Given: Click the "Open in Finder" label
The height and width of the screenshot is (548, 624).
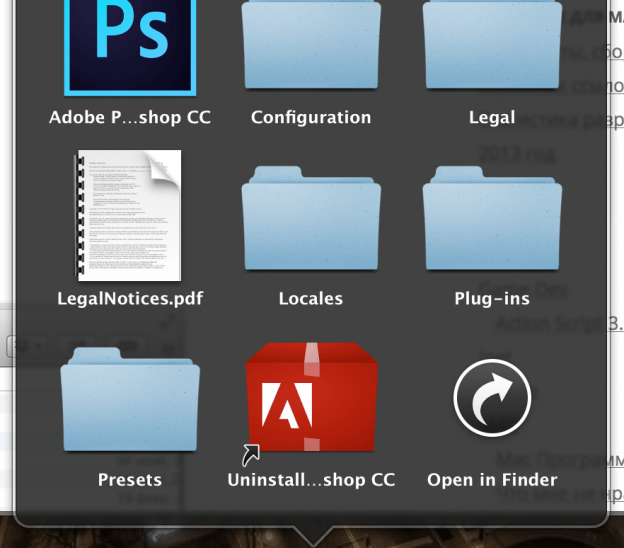Looking at the screenshot, I should [492, 480].
